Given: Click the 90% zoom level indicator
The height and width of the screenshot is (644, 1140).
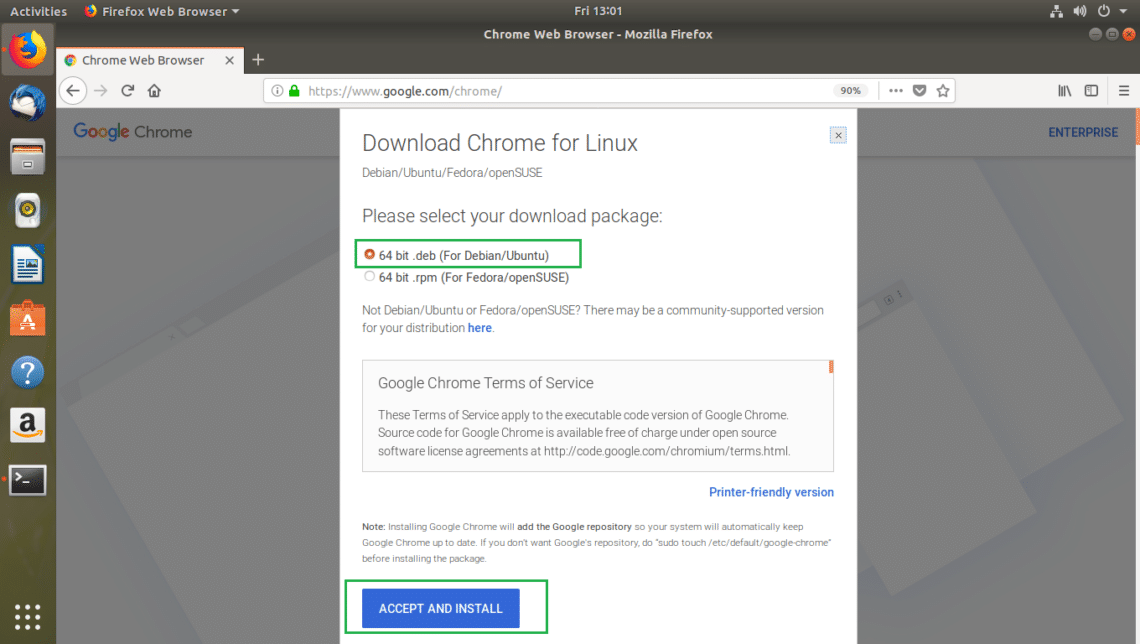Looking at the screenshot, I should (x=850, y=91).
